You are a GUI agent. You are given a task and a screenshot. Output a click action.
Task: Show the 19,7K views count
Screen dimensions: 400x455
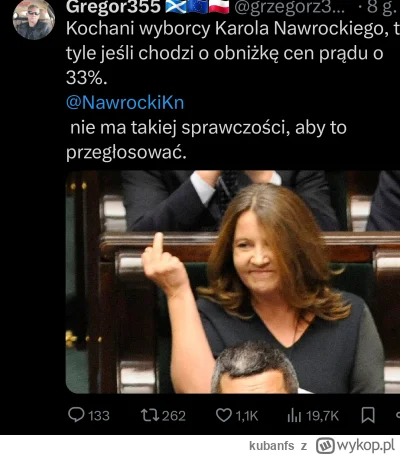(x=322, y=416)
